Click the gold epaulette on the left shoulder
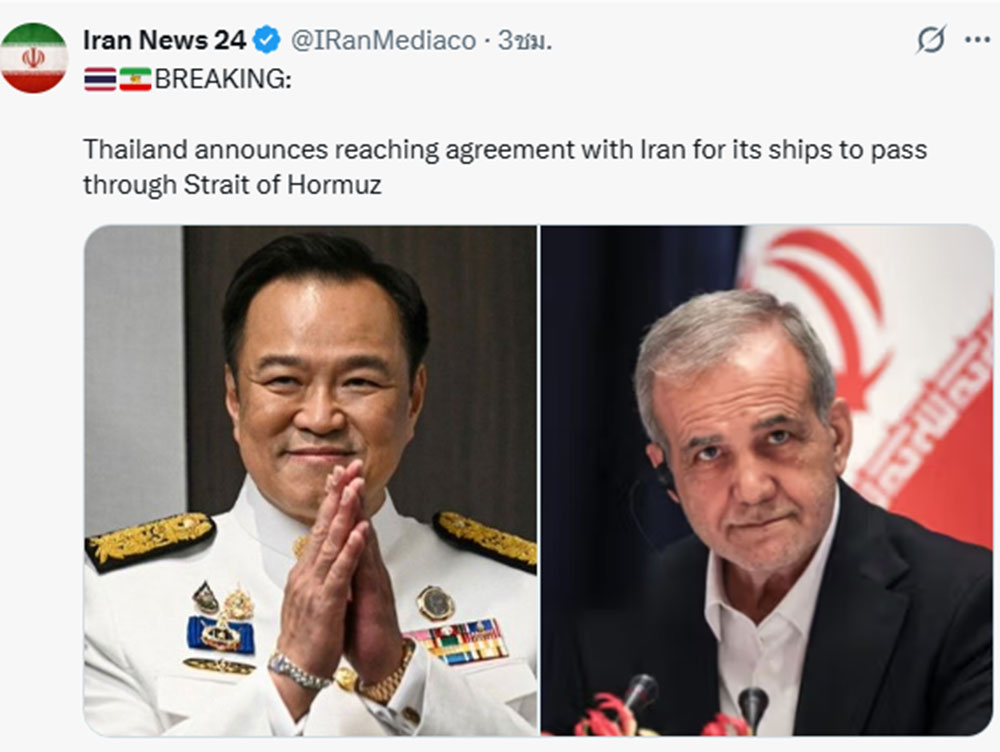The width and height of the screenshot is (1000, 752). pyautogui.click(x=151, y=540)
